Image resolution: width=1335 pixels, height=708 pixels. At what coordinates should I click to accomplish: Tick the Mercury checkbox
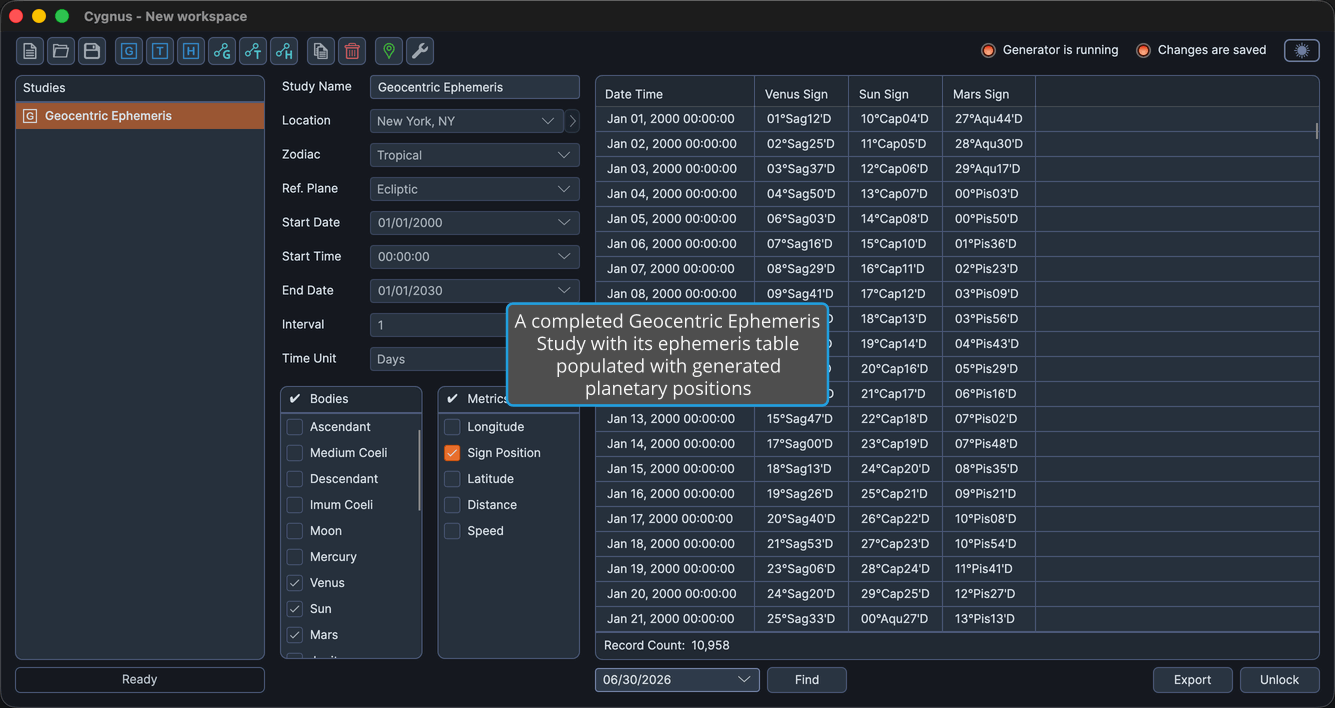coord(295,557)
